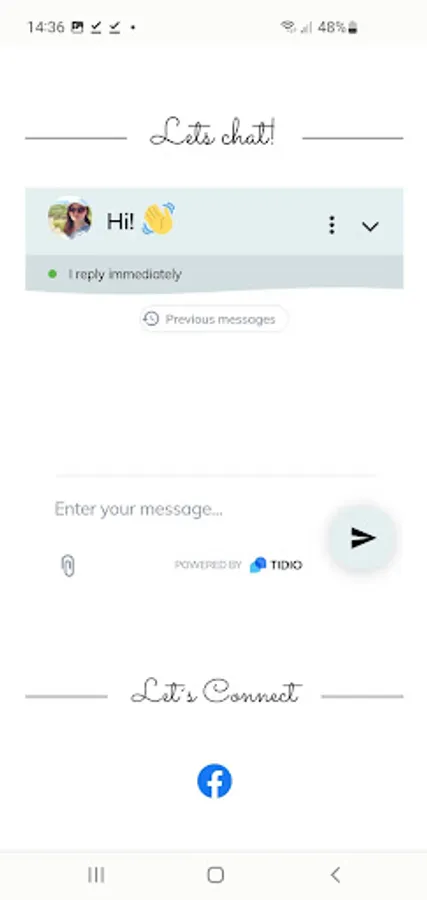427x900 pixels.
Task: Navigate back with the Android back arrow
Action: point(335,875)
